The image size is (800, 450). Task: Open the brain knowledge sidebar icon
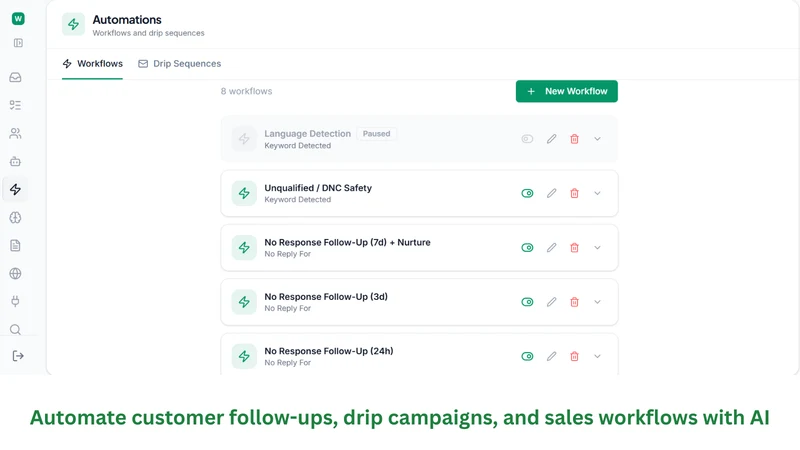tap(15, 218)
